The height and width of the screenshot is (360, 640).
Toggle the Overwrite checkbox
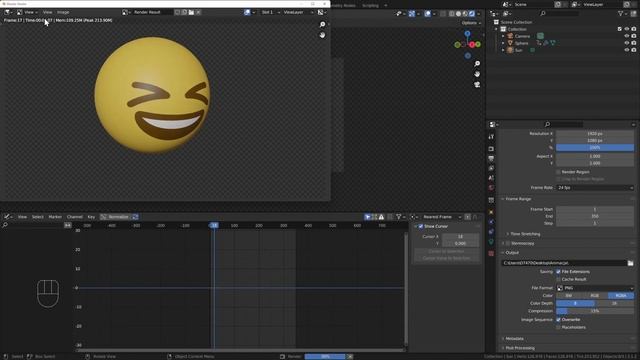pos(558,320)
